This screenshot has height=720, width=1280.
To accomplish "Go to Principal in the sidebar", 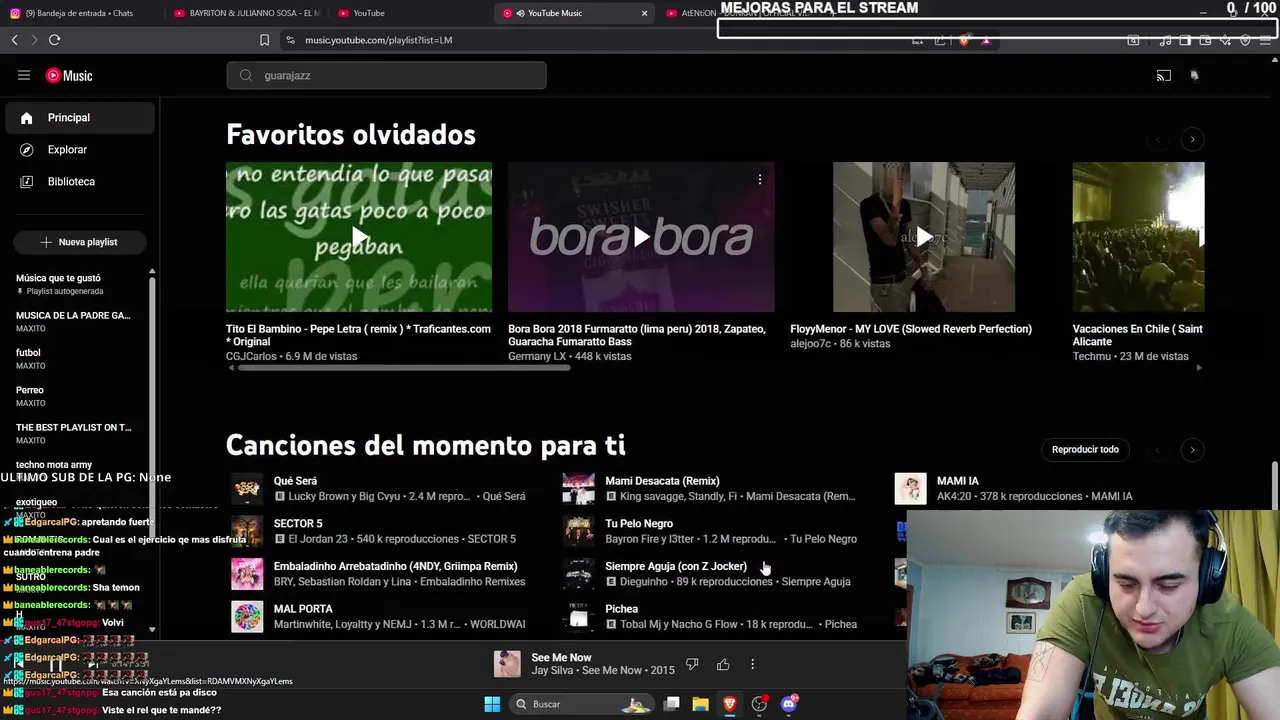I will coord(80,117).
